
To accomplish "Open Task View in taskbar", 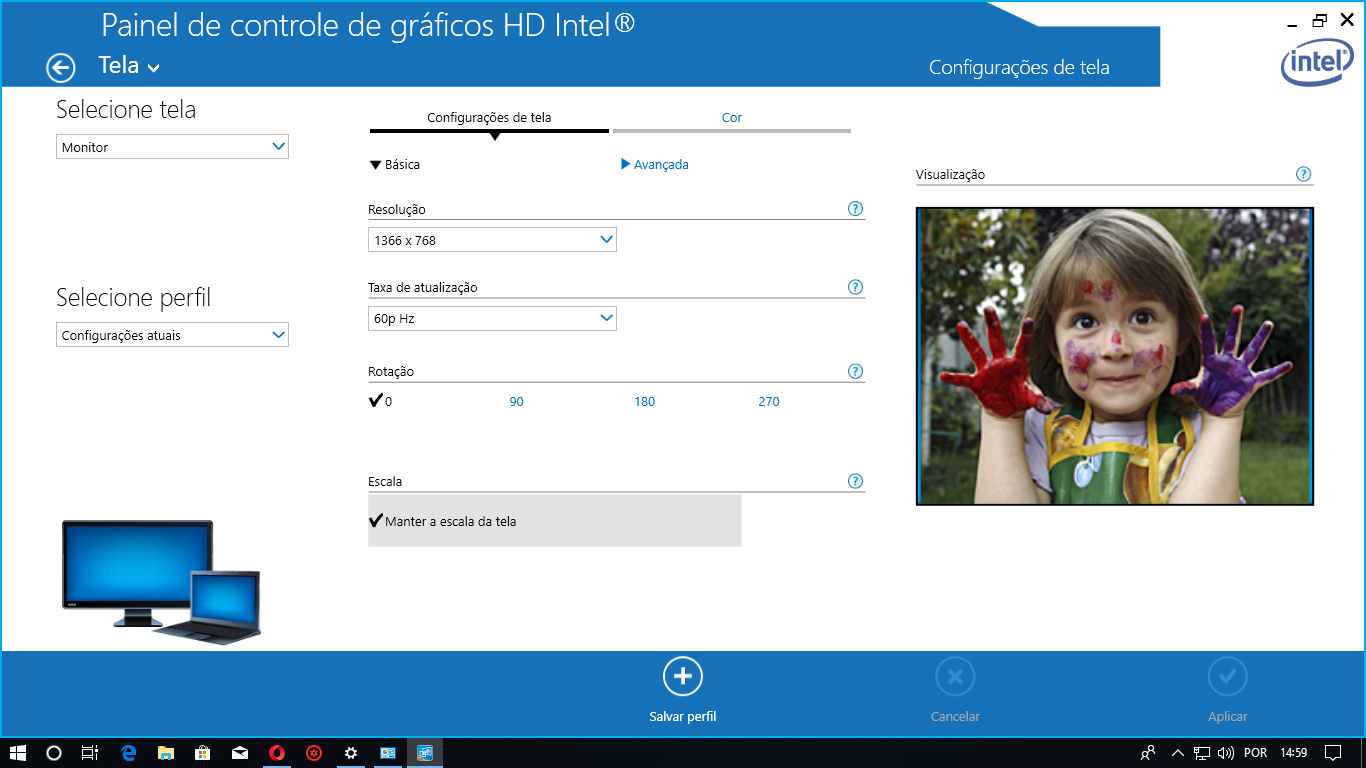I will point(90,753).
